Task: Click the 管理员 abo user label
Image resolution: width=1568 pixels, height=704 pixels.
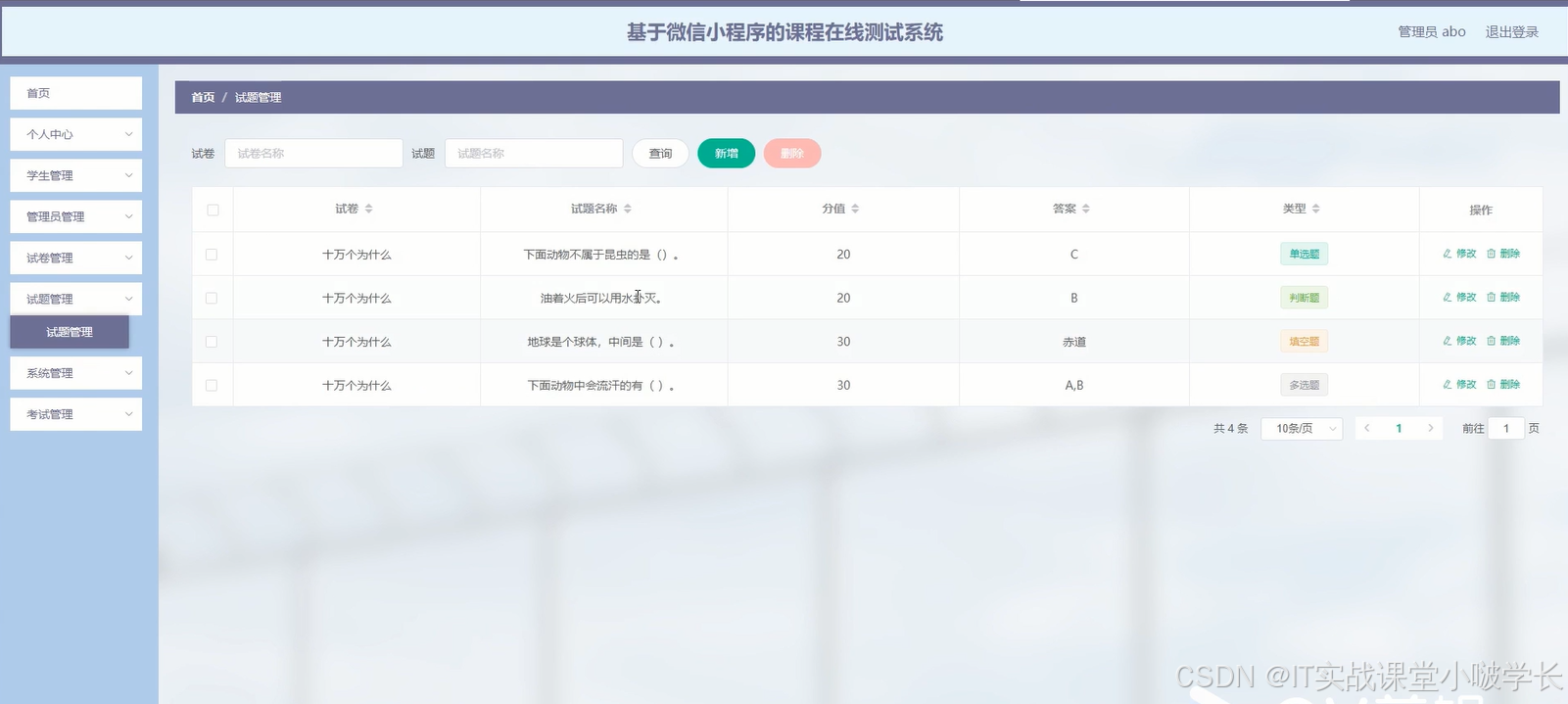Action: 1431,32
